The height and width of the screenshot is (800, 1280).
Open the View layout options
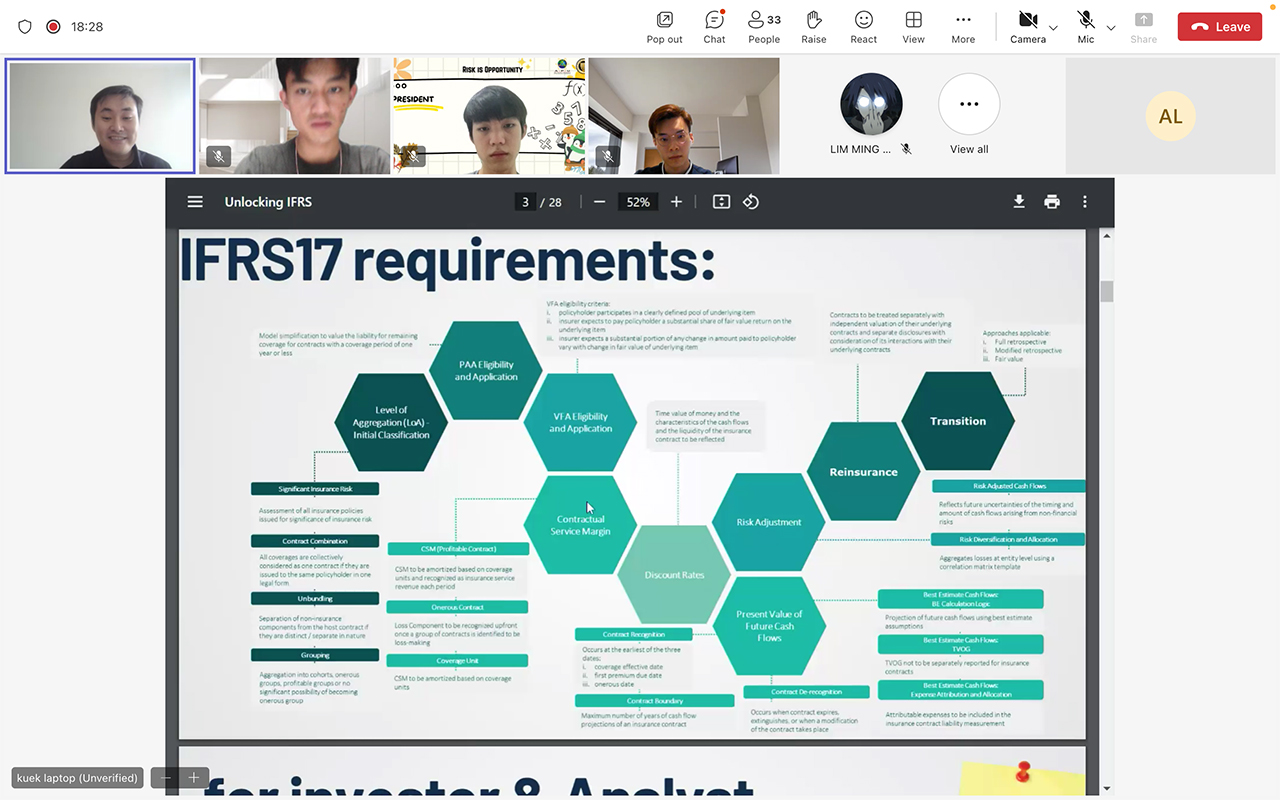(x=913, y=27)
